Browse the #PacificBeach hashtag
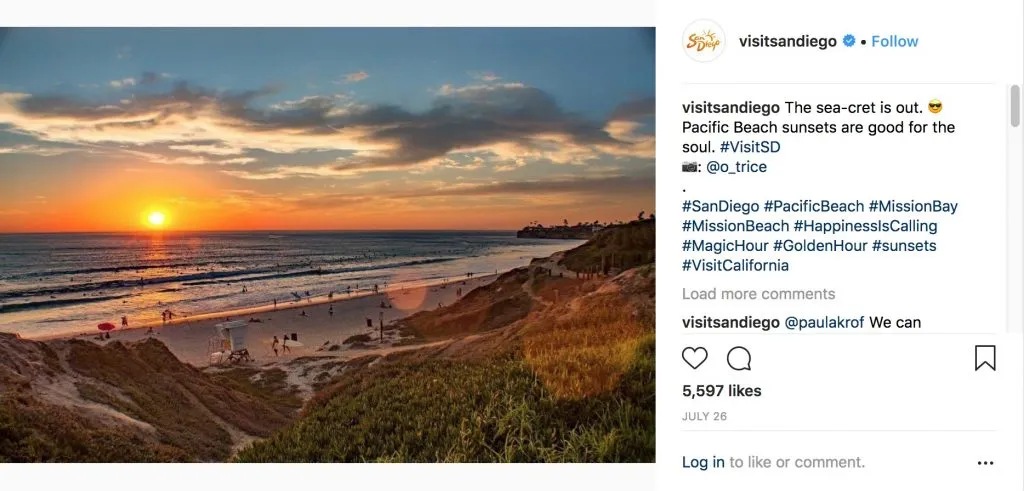This screenshot has height=491, width=1024. click(x=813, y=206)
